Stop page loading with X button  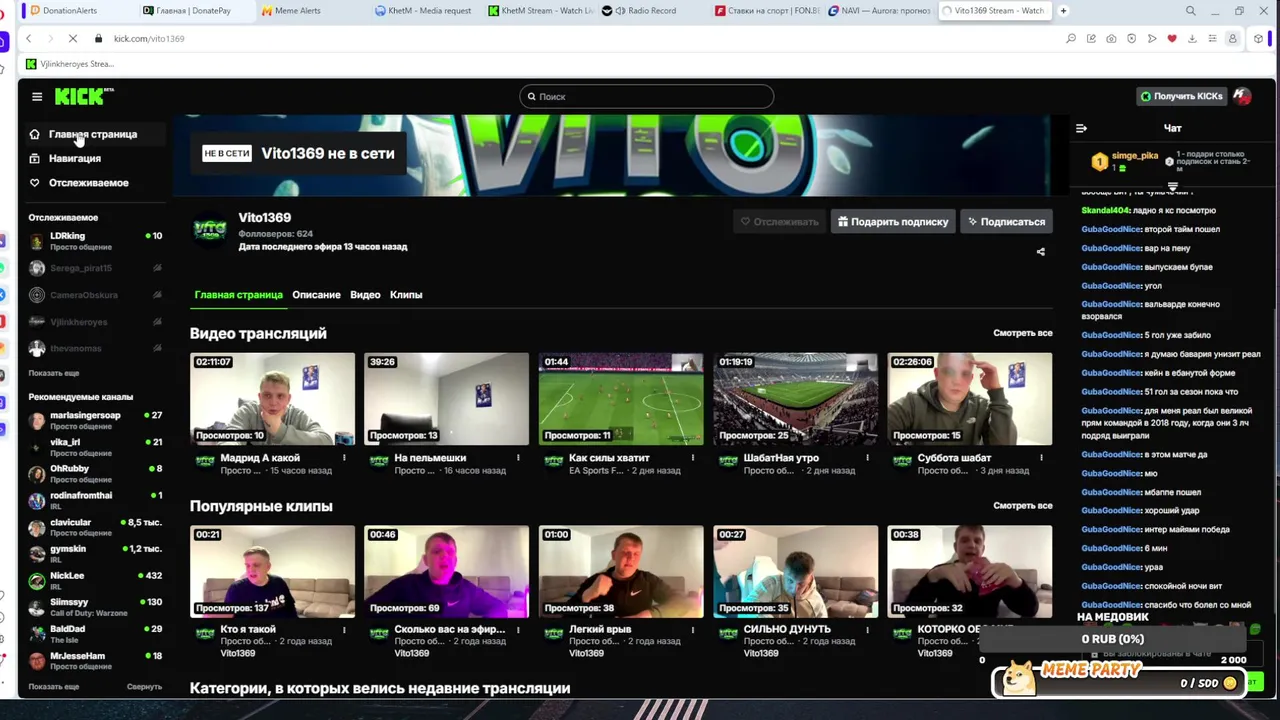point(74,38)
